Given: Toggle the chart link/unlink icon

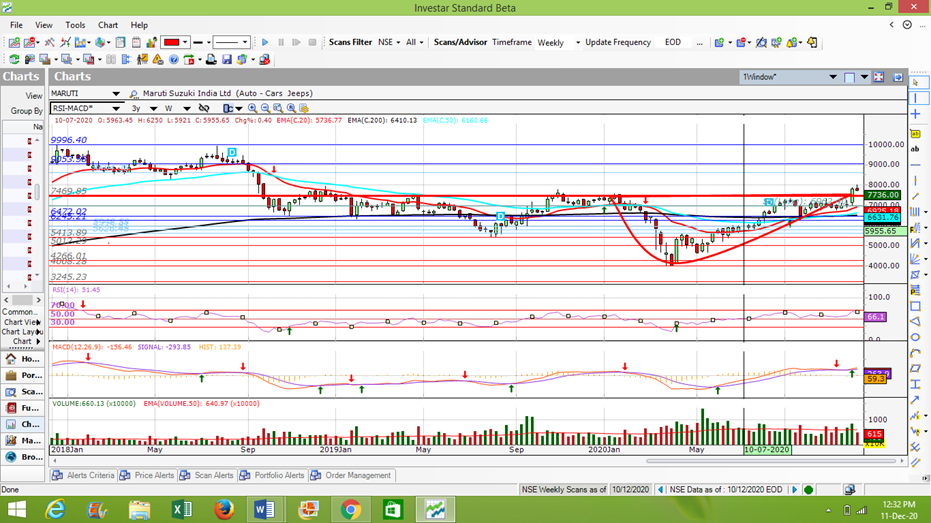Looking at the screenshot, I should [x=204, y=108].
